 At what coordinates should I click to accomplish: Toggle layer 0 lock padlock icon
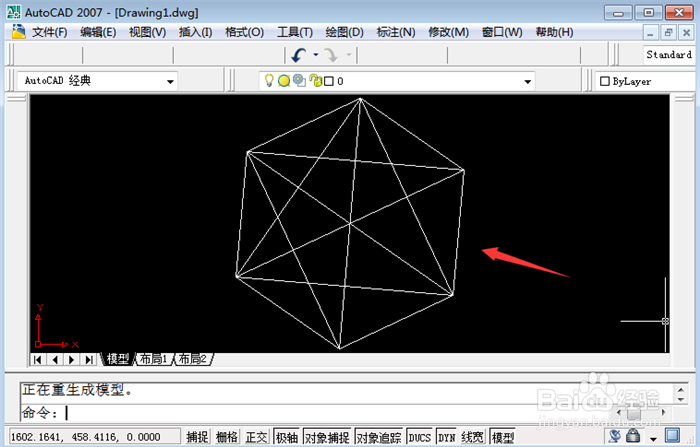315,81
